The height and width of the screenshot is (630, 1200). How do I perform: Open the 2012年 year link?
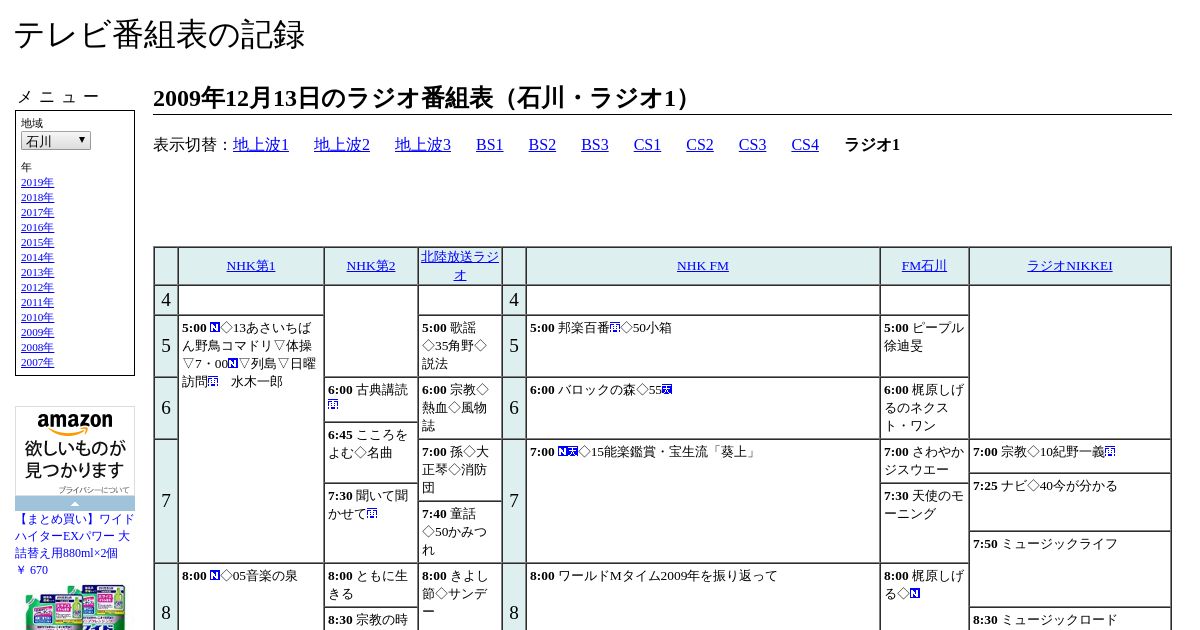37,287
